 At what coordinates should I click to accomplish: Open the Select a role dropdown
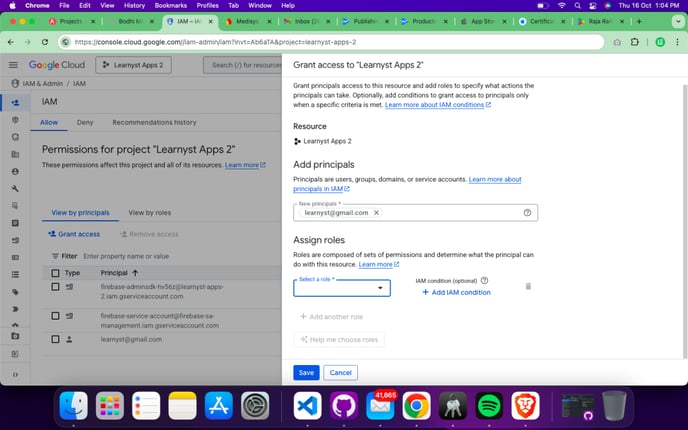point(341,288)
